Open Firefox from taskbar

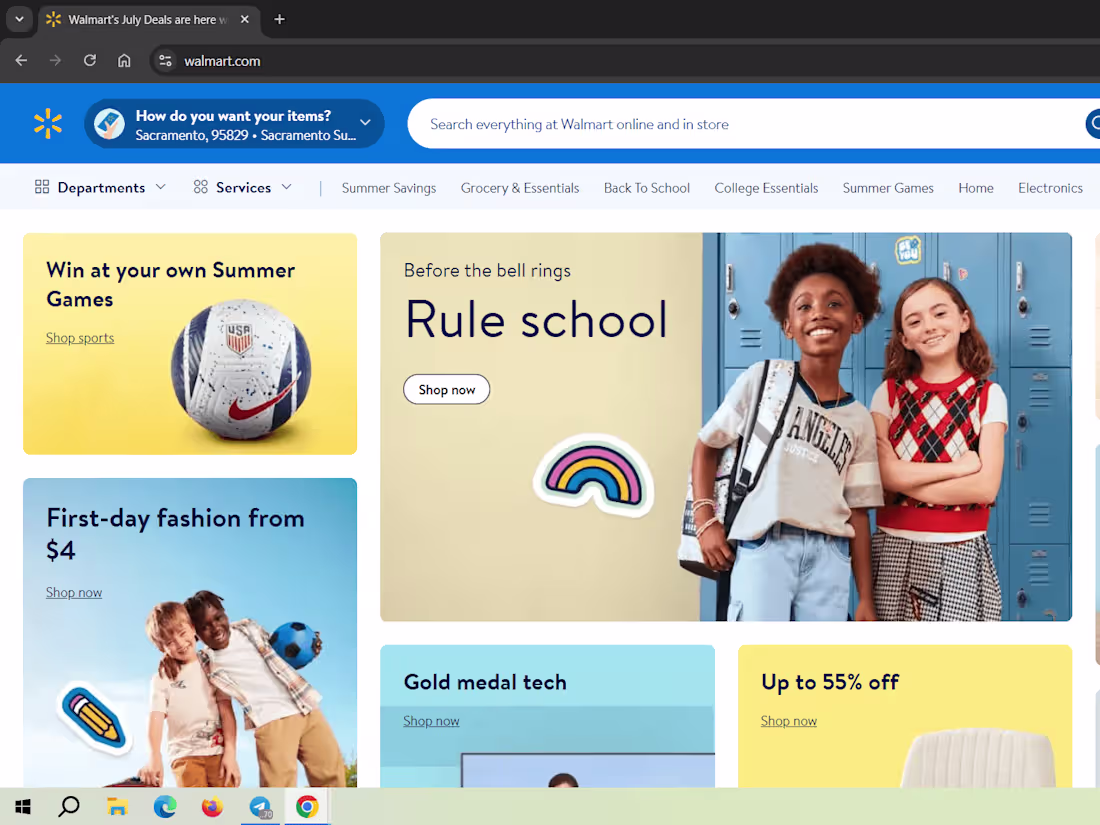tap(212, 807)
